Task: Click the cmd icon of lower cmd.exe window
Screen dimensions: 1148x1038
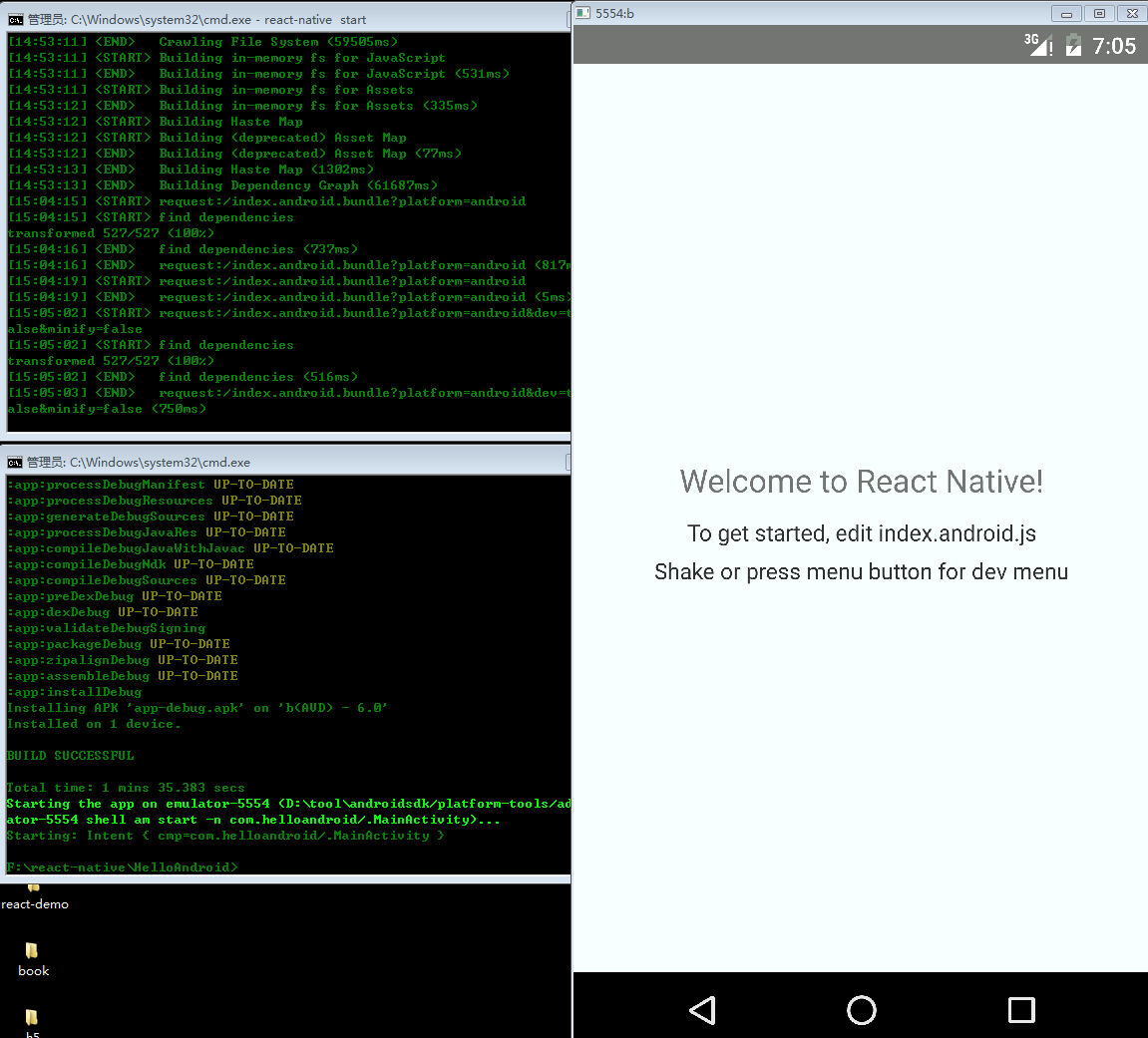Action: tap(15, 463)
